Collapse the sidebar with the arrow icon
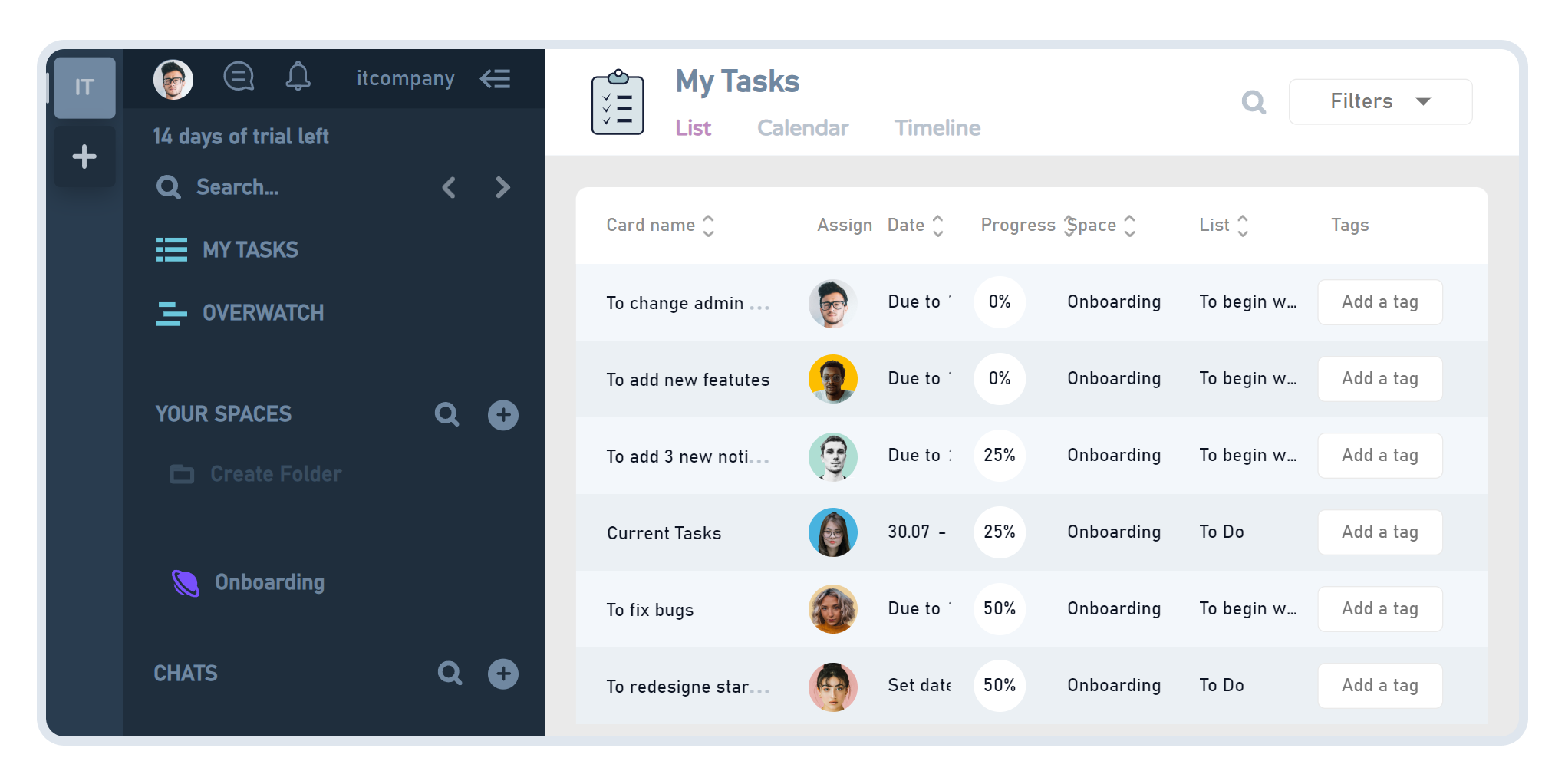The height and width of the screenshot is (784, 1565). tap(495, 78)
